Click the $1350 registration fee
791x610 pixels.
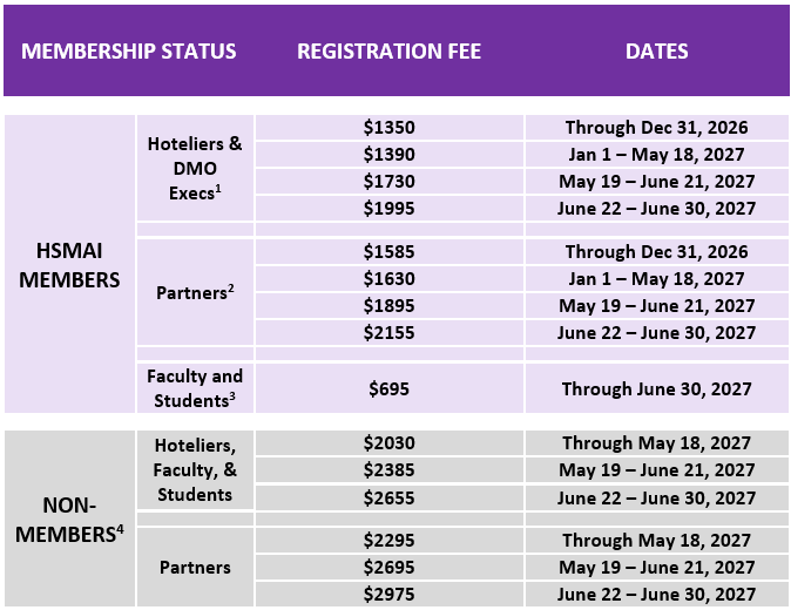coord(389,127)
